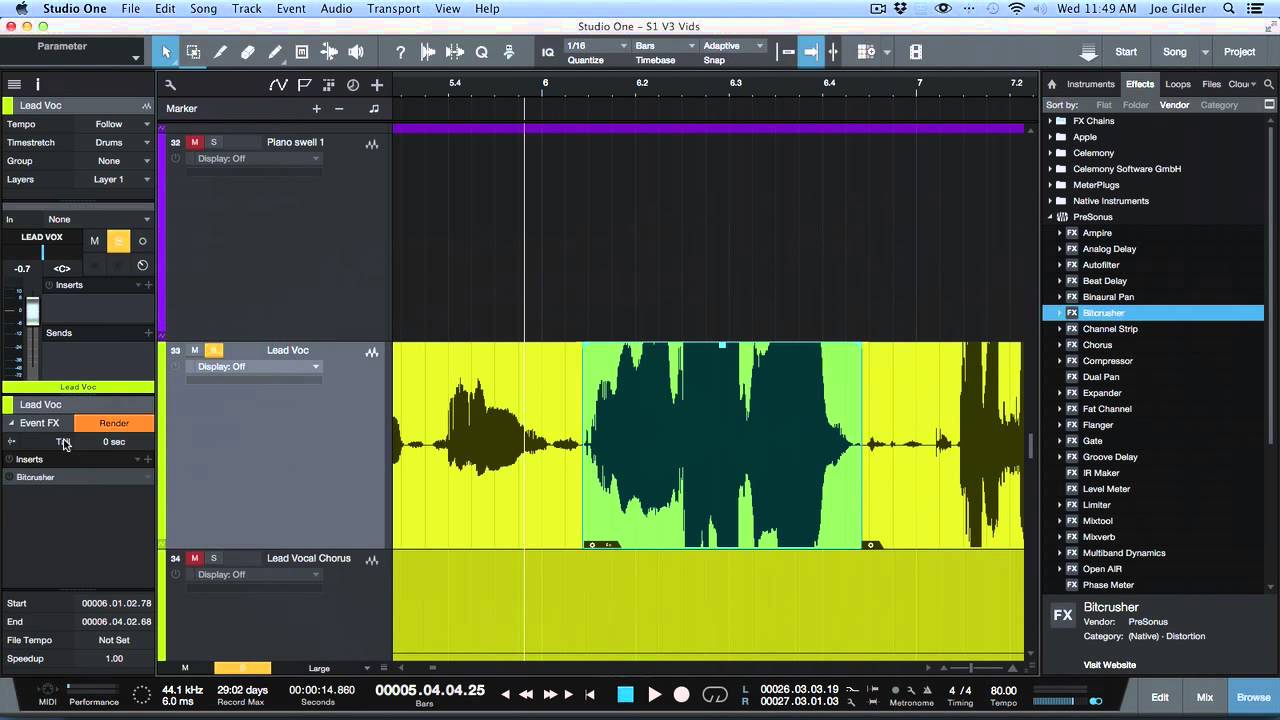This screenshot has width=1280, height=720.
Task: Open the Mix console view
Action: tap(1205, 698)
